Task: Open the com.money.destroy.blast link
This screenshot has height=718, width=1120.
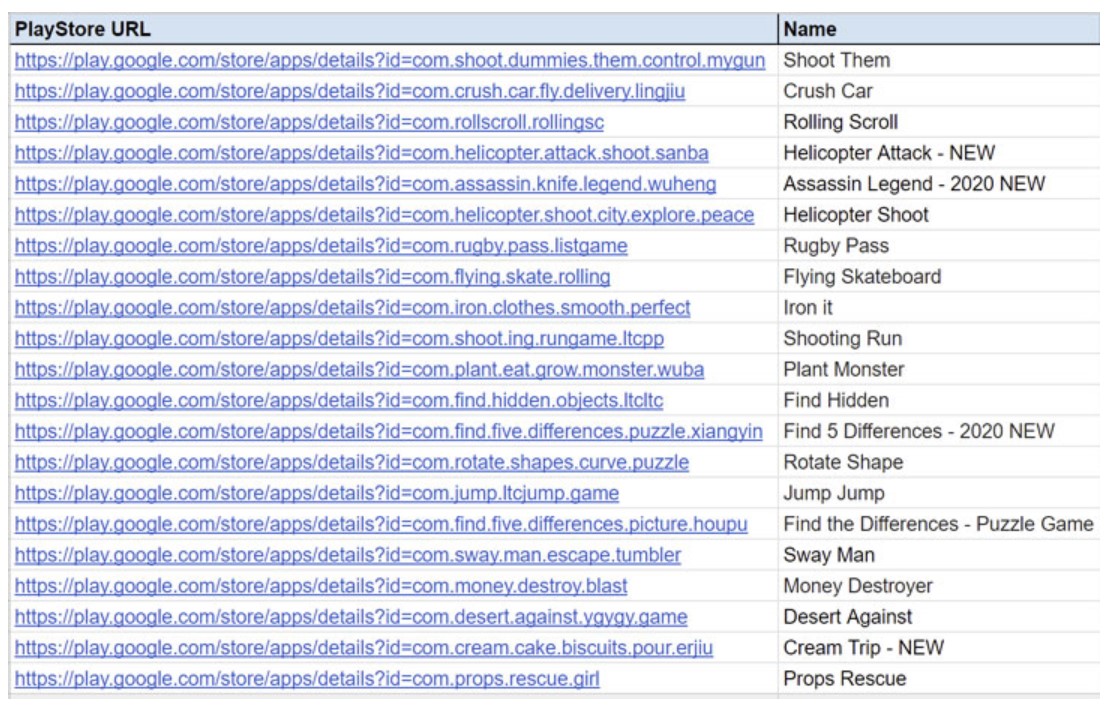Action: point(321,586)
